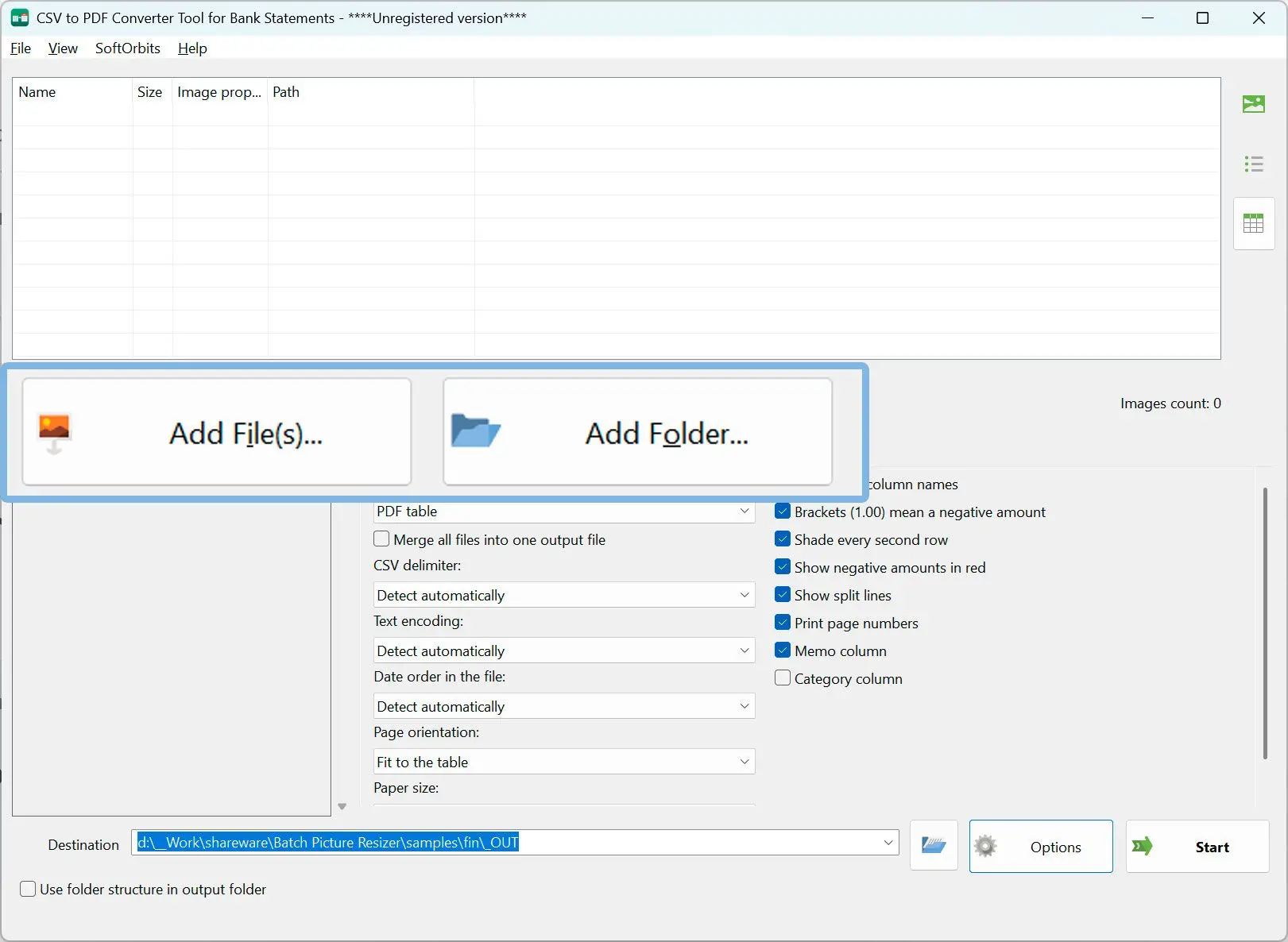The width and height of the screenshot is (1288, 942).
Task: Expand the CSV delimiter dropdown
Action: click(564, 595)
